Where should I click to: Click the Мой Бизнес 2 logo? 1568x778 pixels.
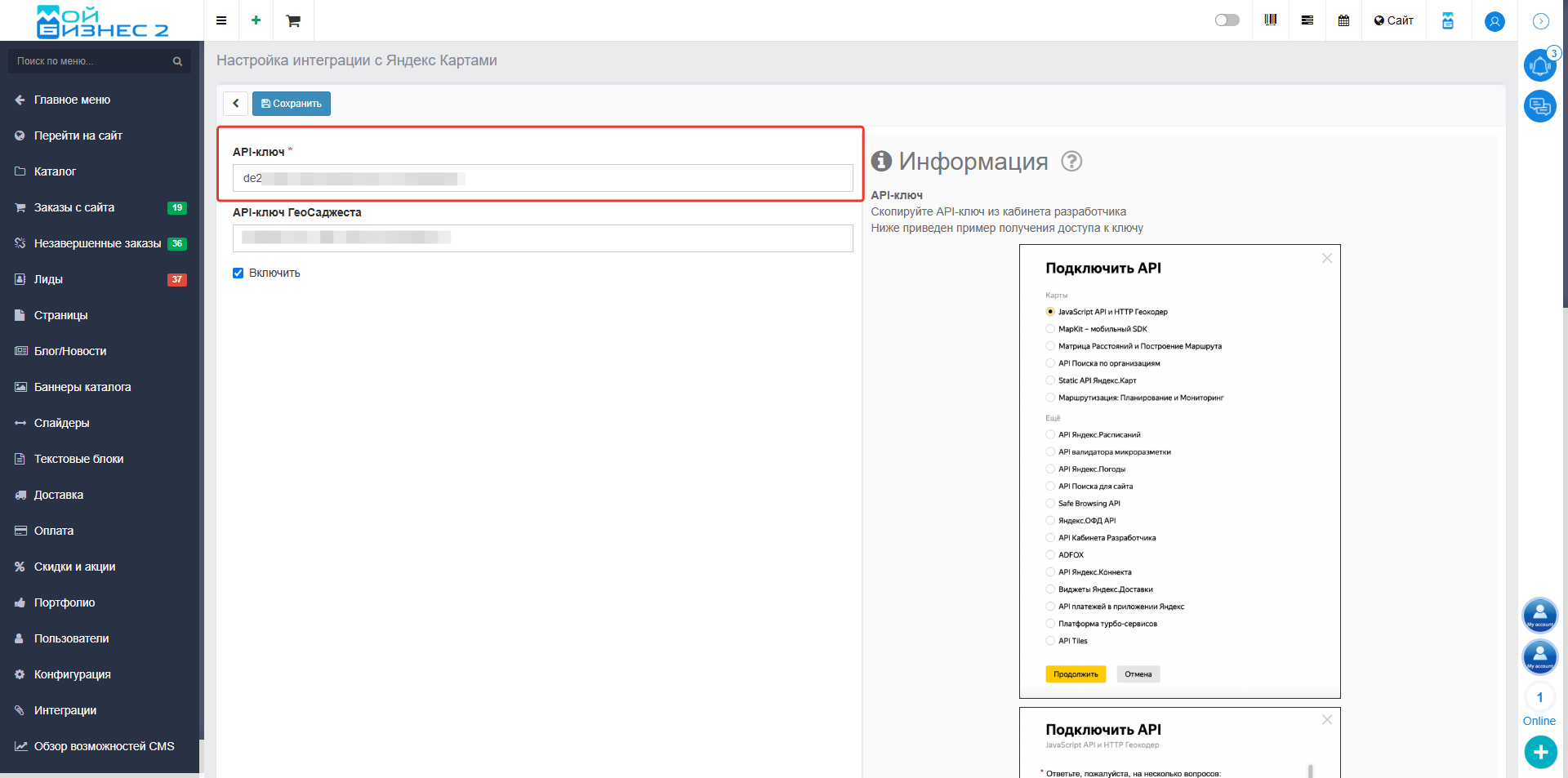coord(102,21)
